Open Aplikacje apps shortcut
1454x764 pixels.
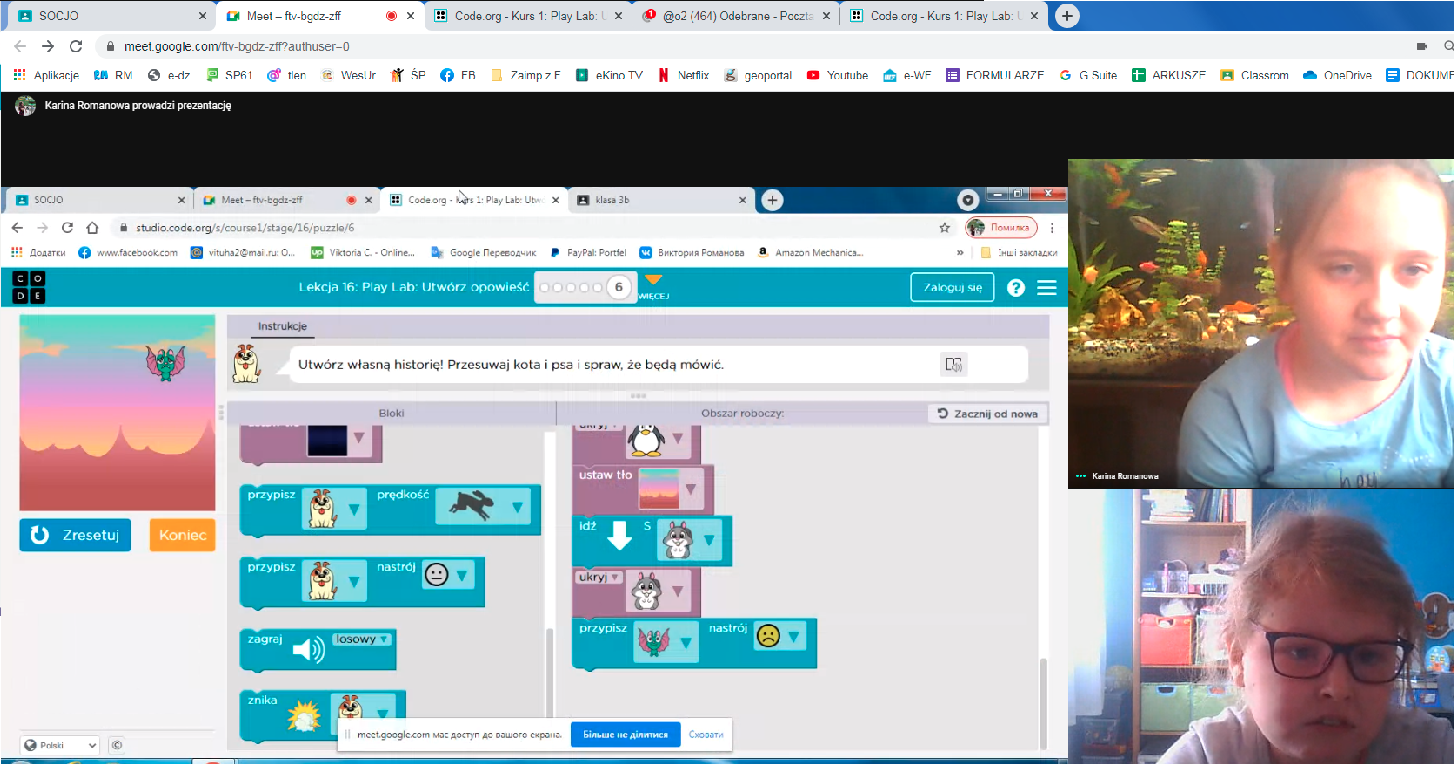(x=46, y=75)
